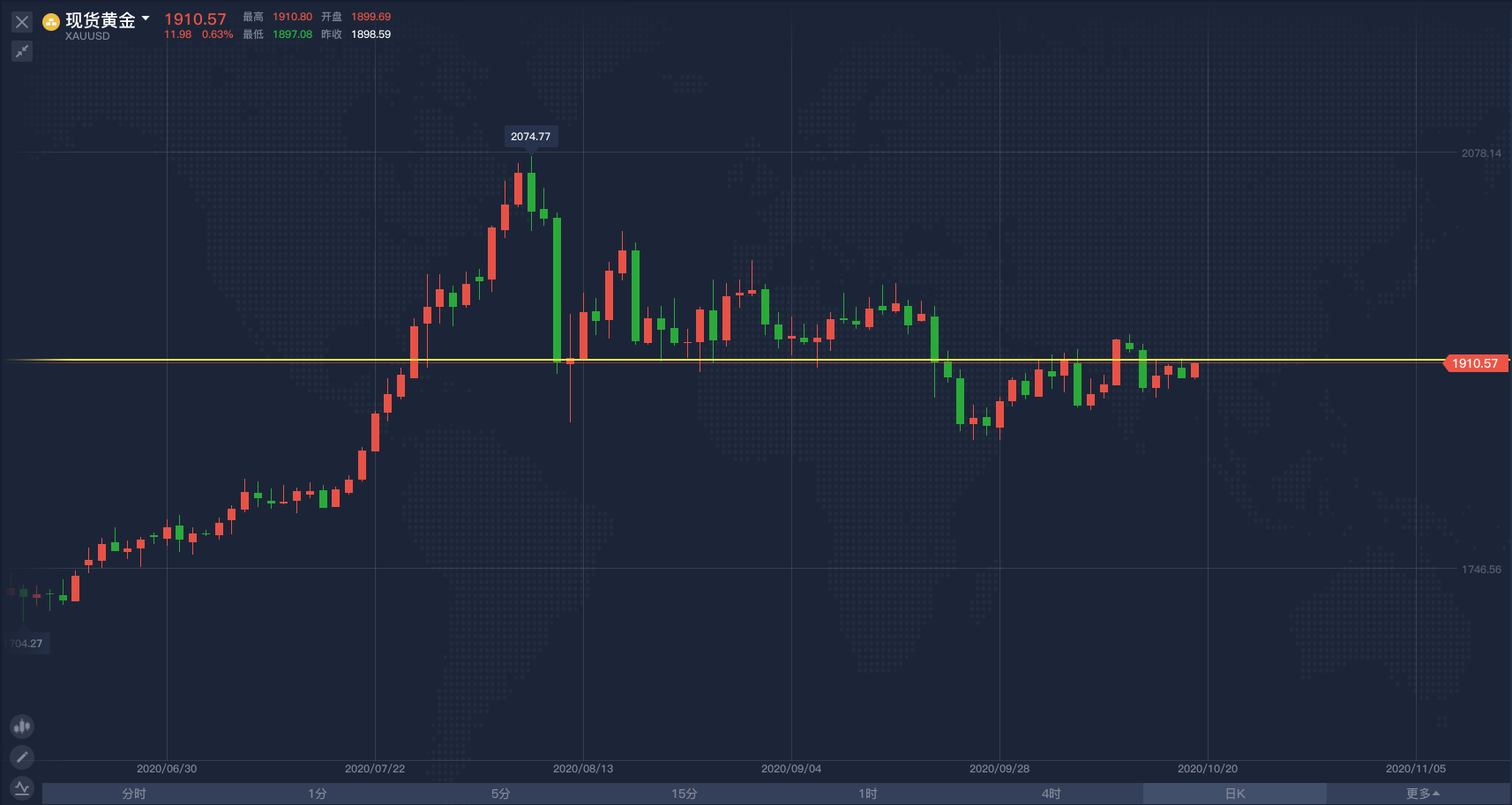Click the 0.63% change percentage
The width and height of the screenshot is (1512, 805).
[217, 34]
